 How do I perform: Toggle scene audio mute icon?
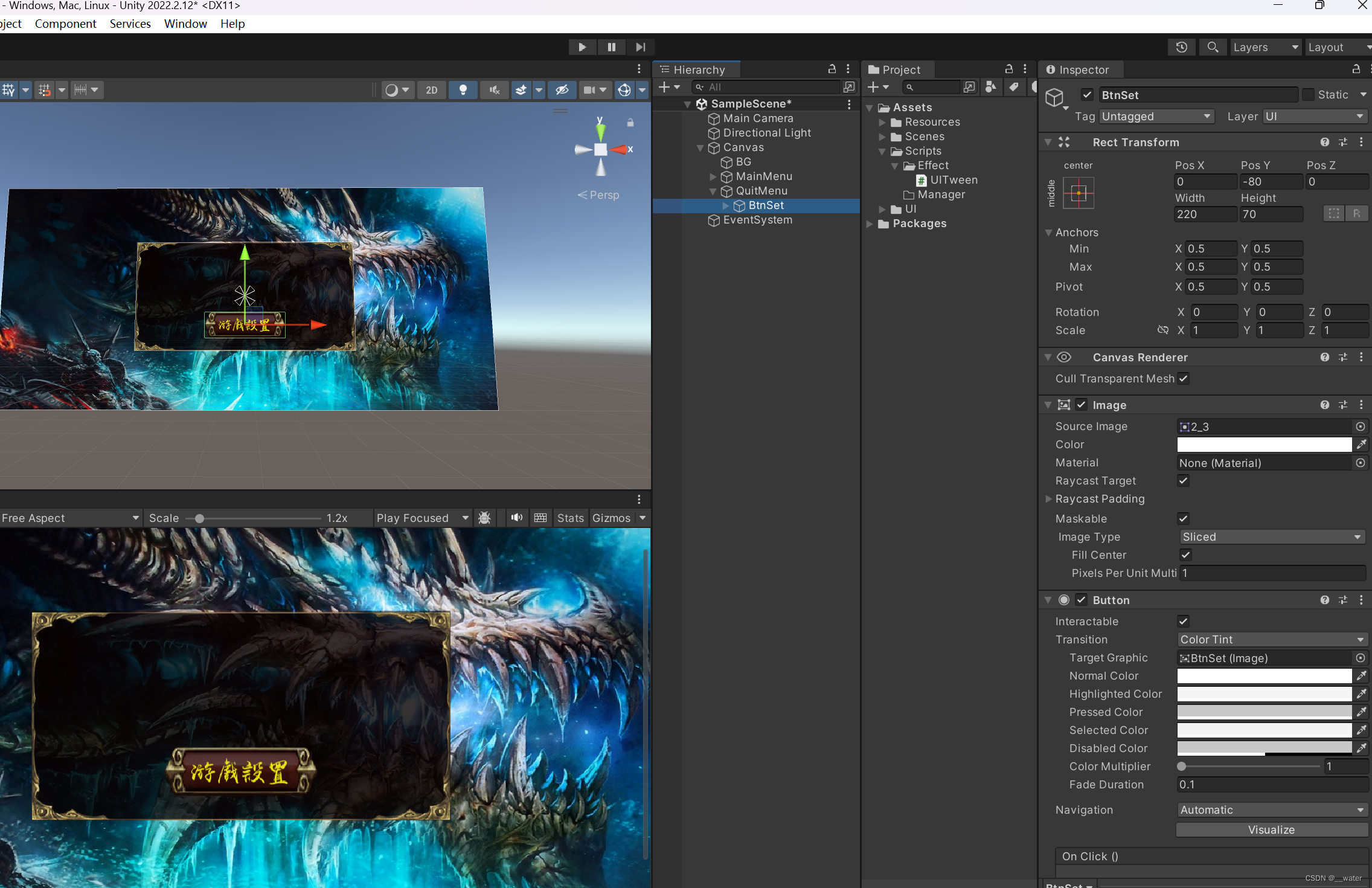tap(495, 90)
